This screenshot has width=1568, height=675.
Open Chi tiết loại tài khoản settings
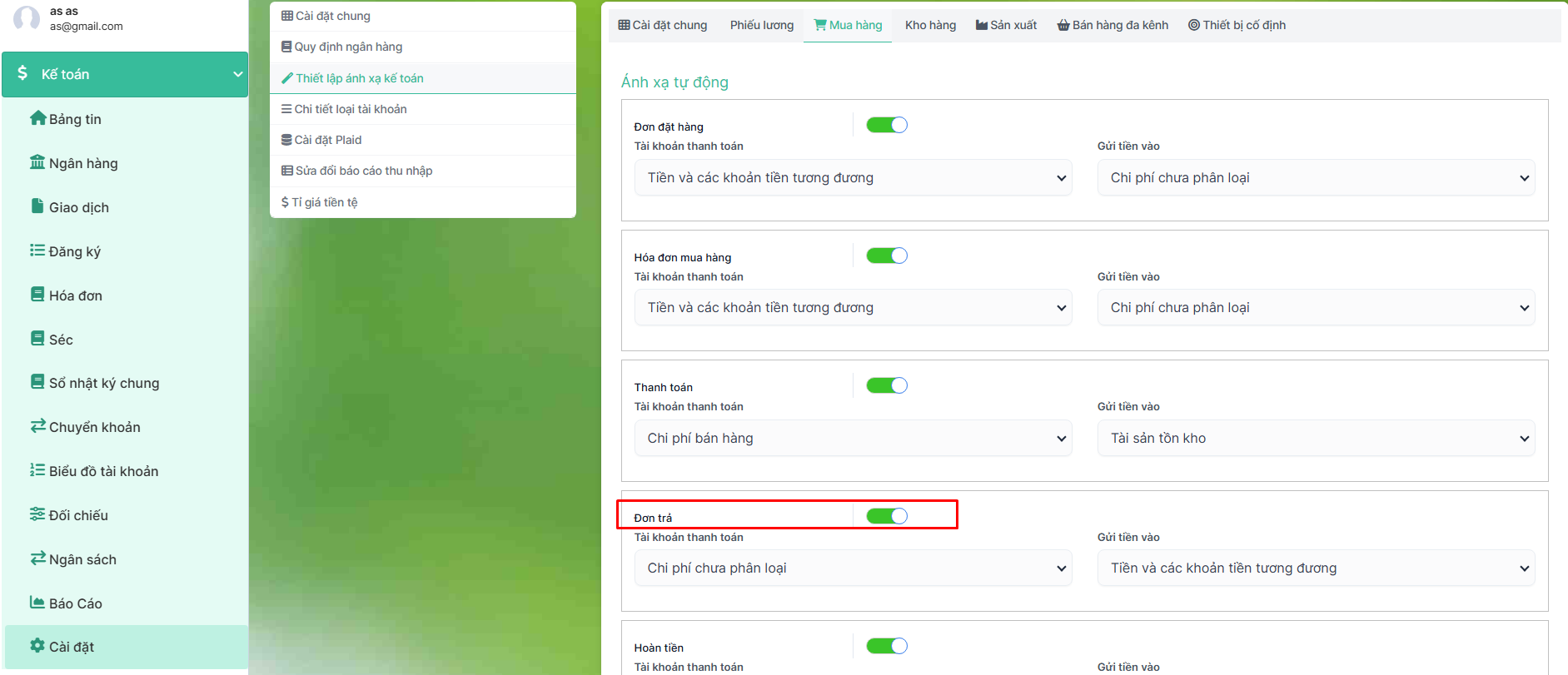click(x=350, y=109)
